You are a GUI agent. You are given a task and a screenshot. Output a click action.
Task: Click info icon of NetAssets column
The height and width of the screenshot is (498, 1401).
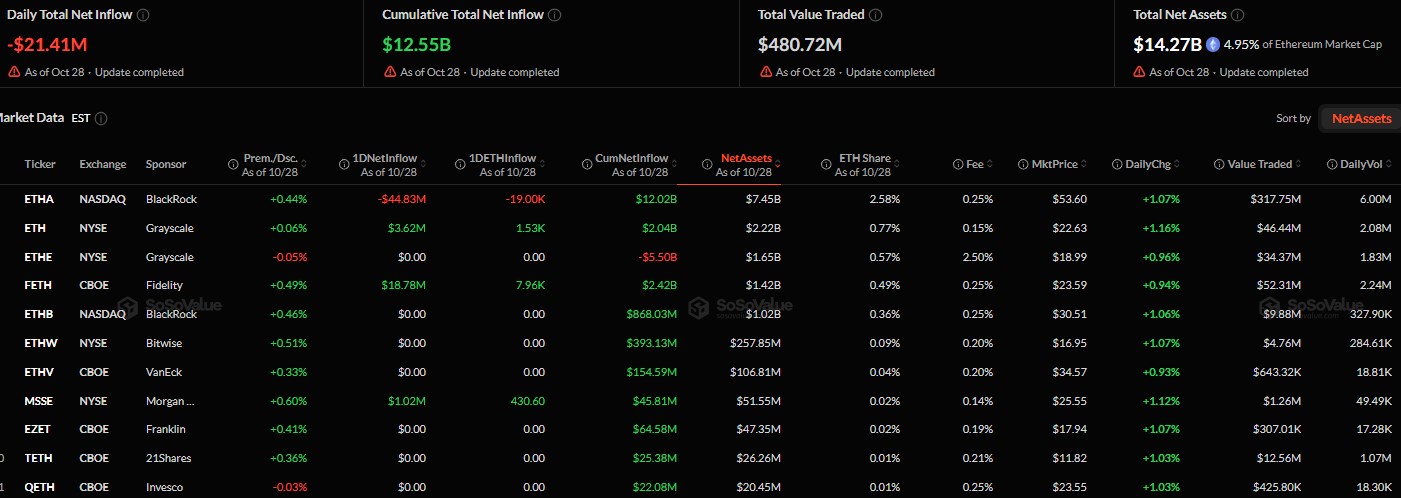[x=707, y=164]
